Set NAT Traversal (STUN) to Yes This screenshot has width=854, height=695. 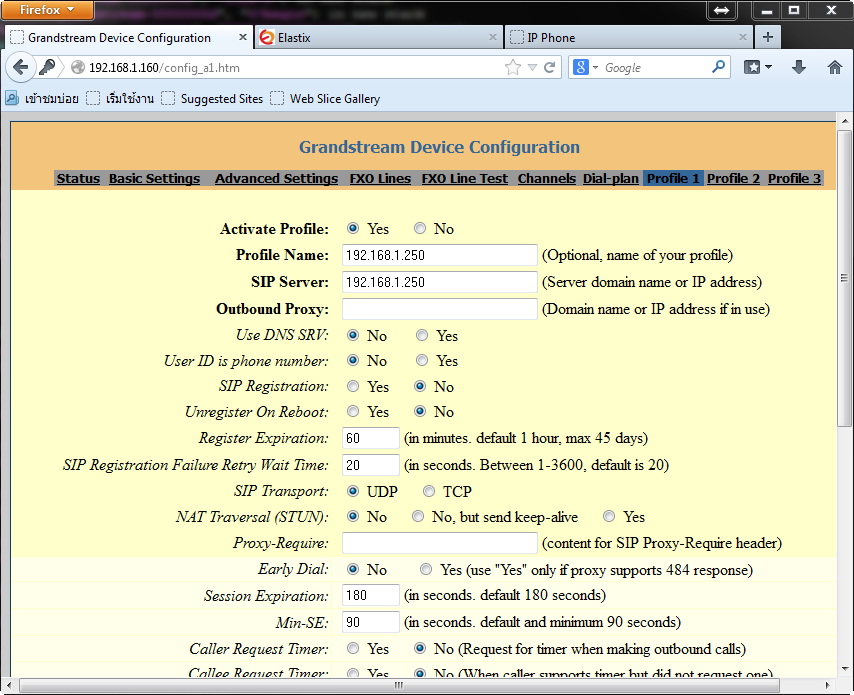click(x=609, y=516)
